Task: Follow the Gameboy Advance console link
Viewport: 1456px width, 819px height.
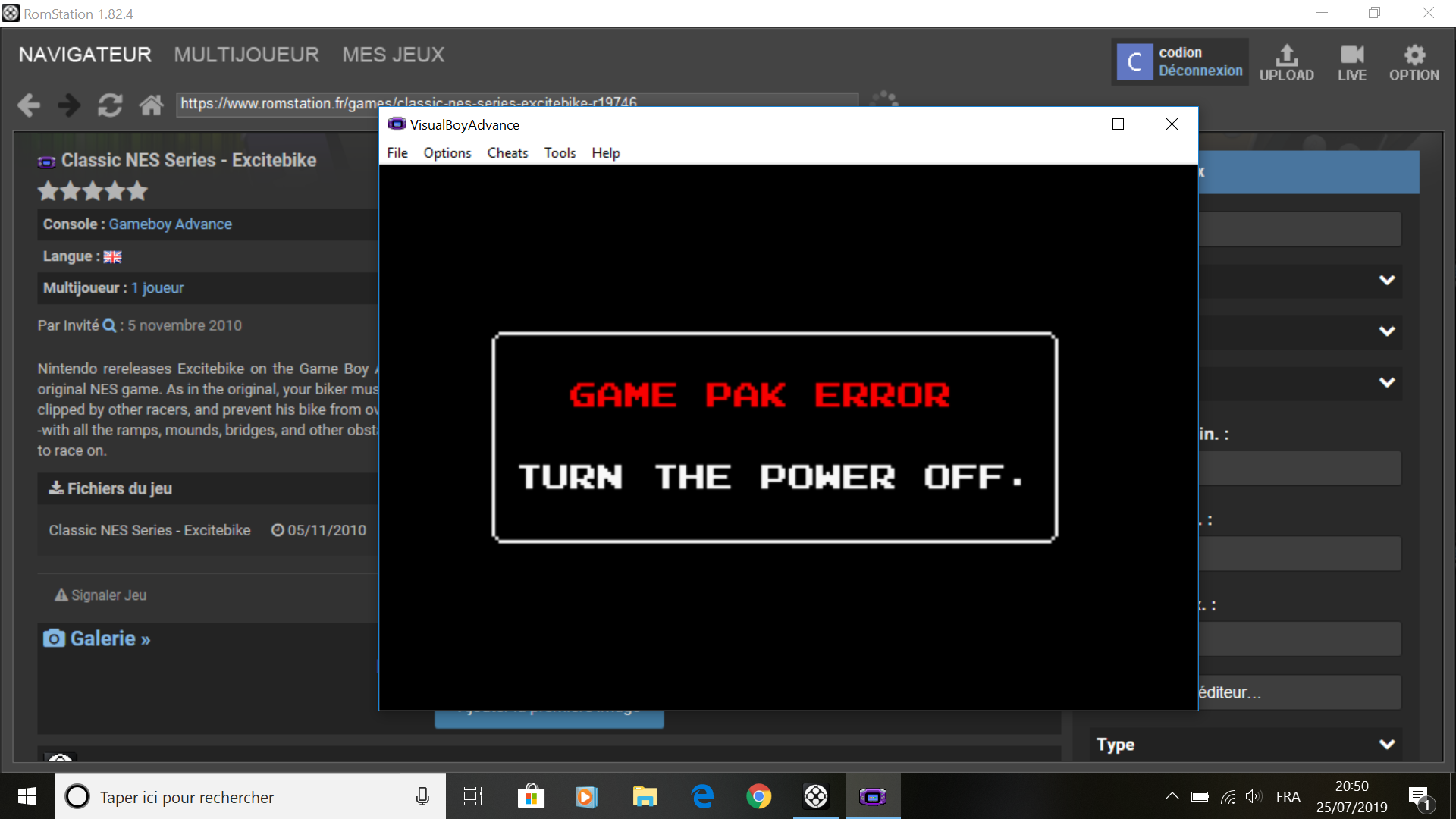Action: [171, 224]
